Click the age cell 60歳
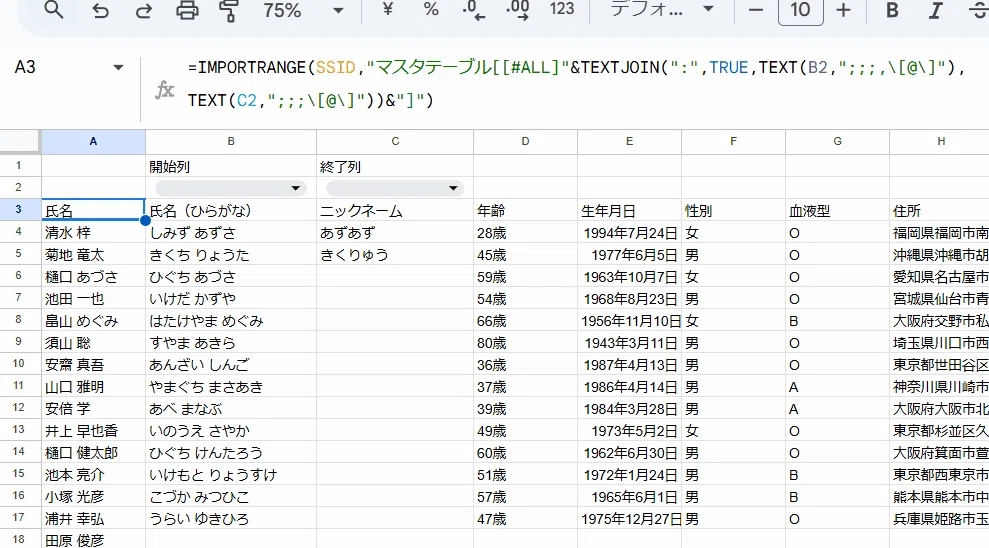The height and width of the screenshot is (548, 989). pyautogui.click(x=525, y=453)
